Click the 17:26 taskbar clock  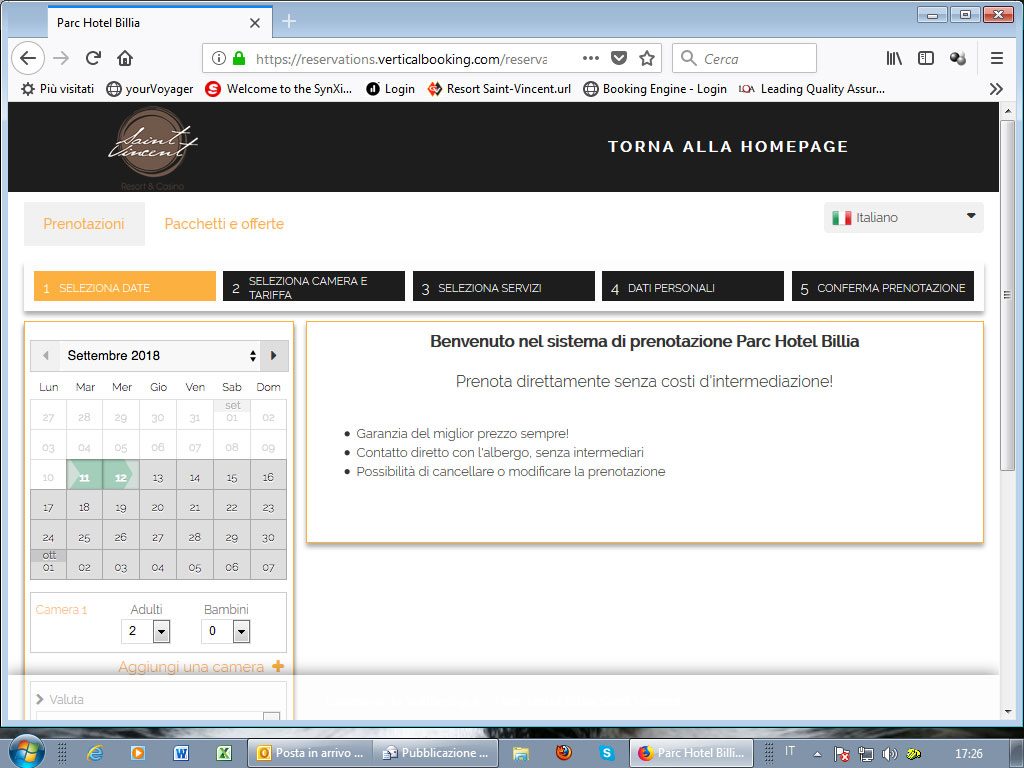coord(968,754)
